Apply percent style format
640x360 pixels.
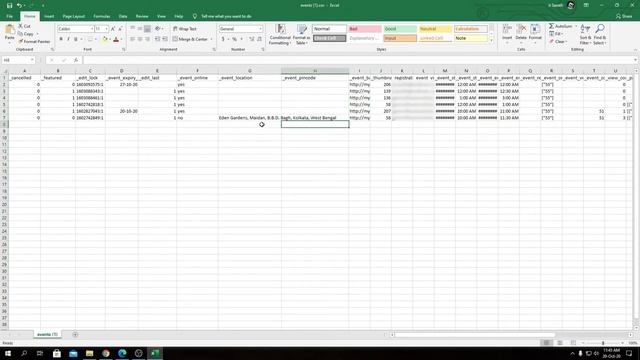click(234, 39)
